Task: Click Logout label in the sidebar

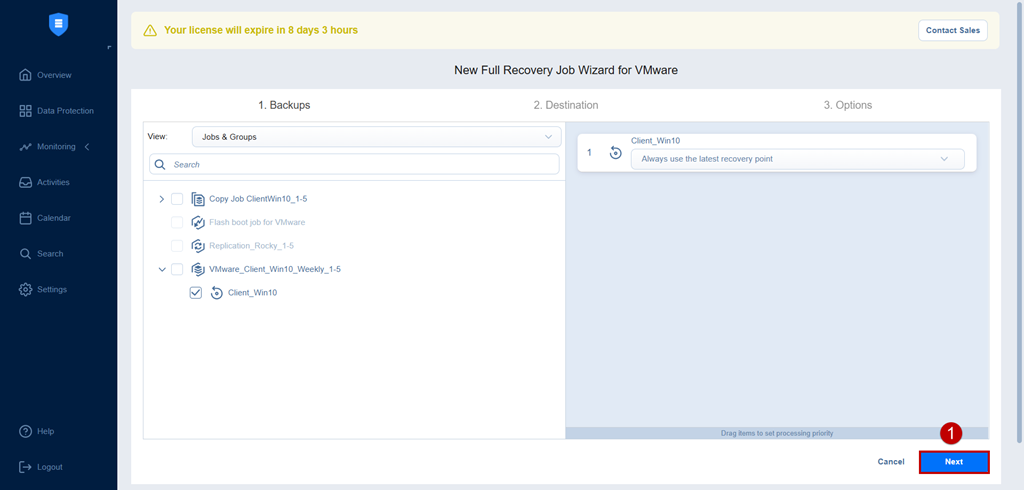Action: point(50,467)
